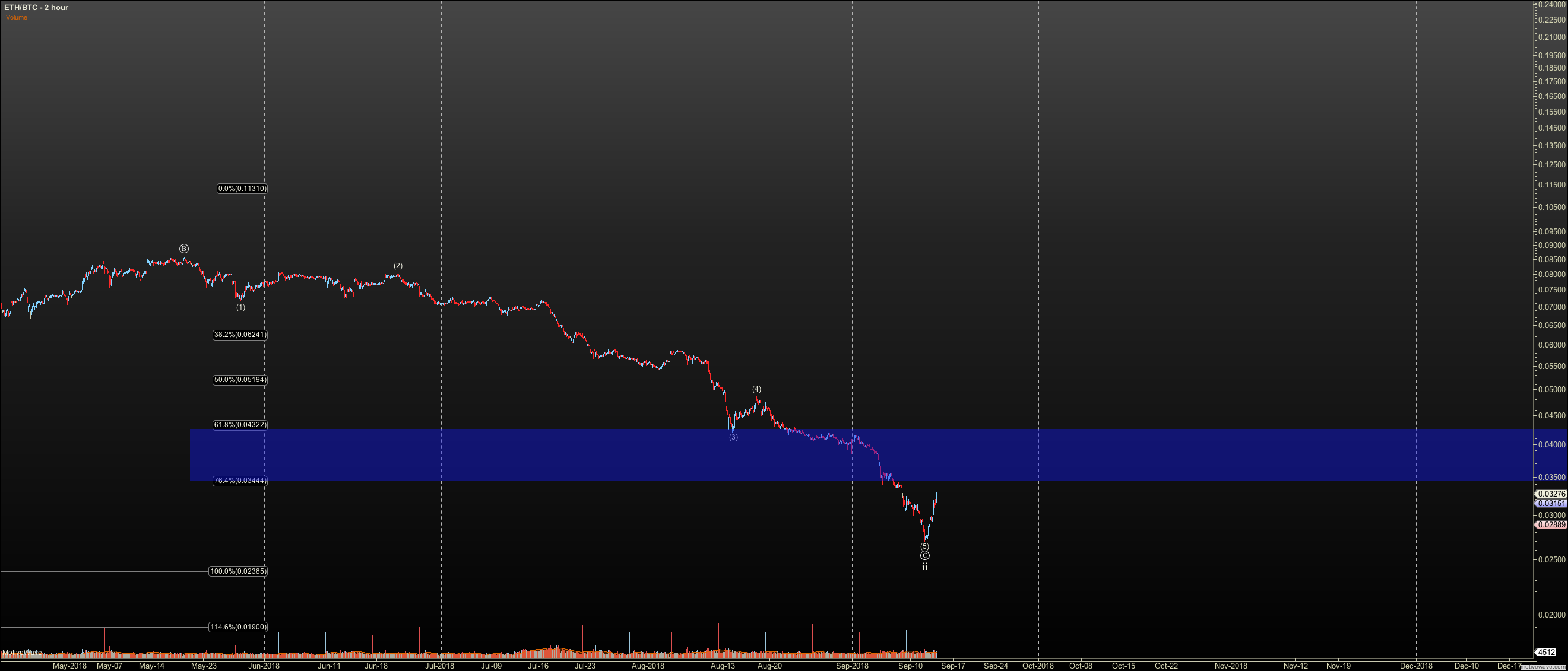The image size is (1568, 671).
Task: Select the 61.8%(0.04322) retracement label
Action: (x=240, y=425)
